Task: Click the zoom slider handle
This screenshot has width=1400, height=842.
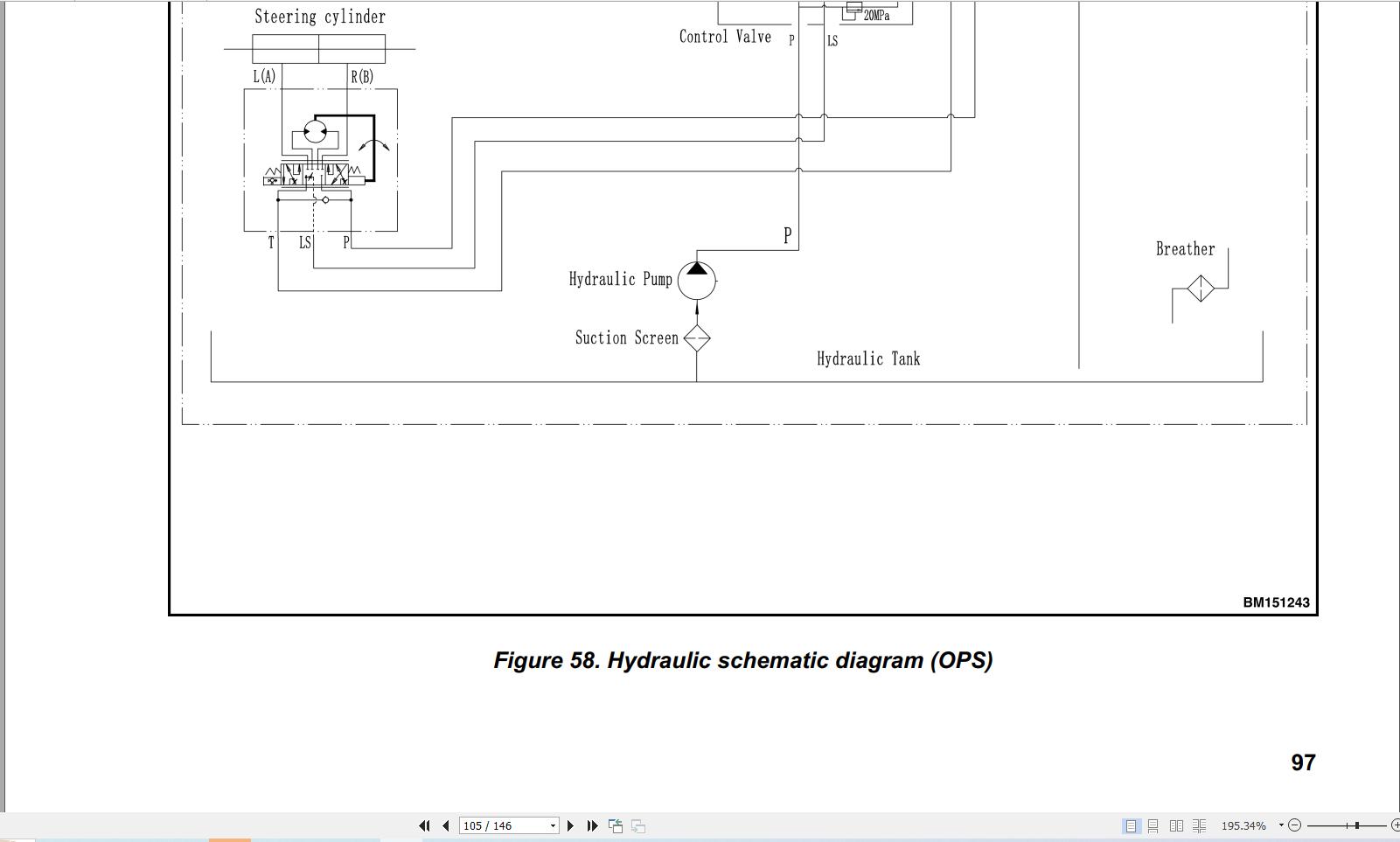Action: (x=1357, y=825)
